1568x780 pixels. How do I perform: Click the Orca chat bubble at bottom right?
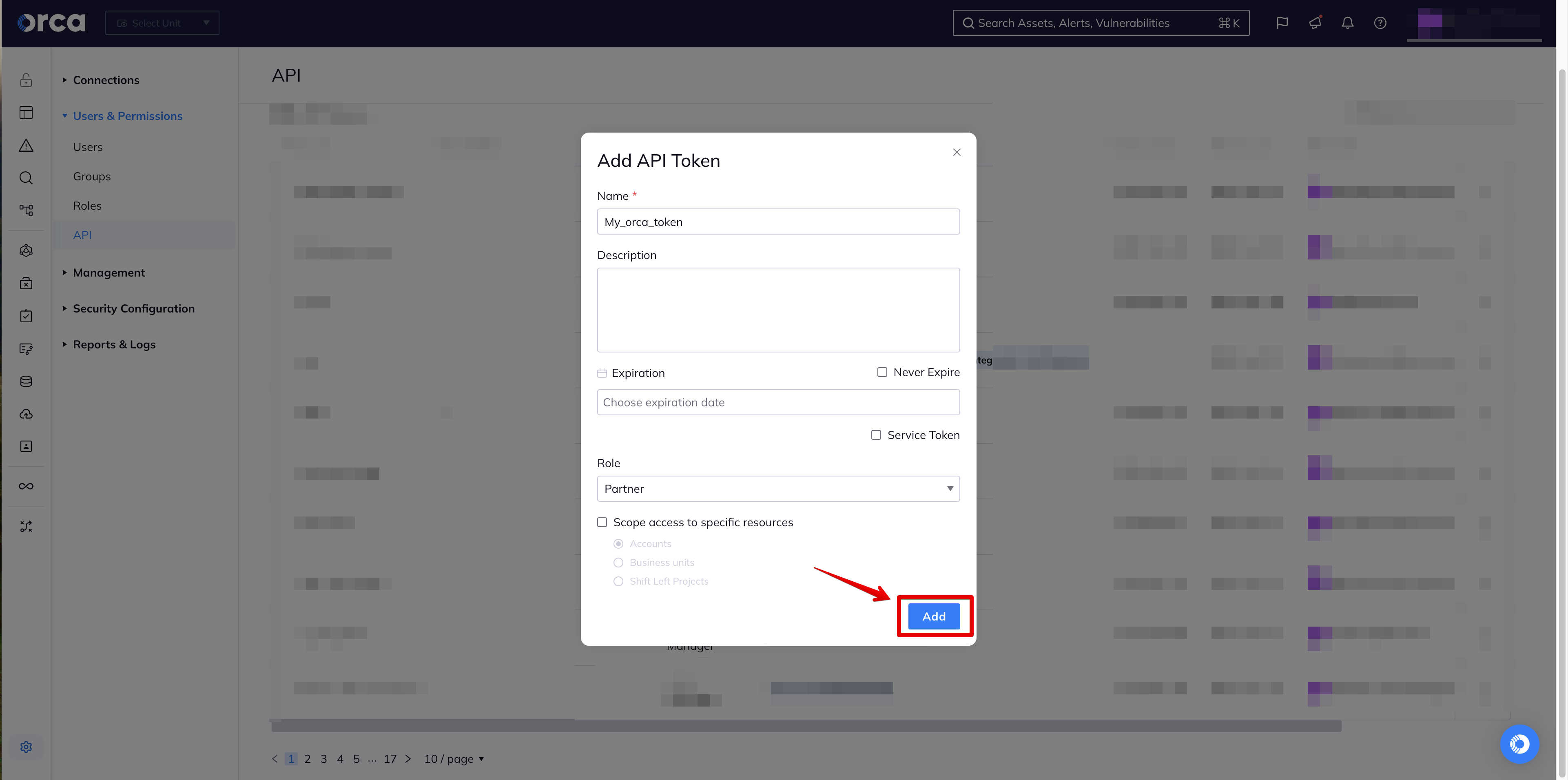[x=1519, y=743]
